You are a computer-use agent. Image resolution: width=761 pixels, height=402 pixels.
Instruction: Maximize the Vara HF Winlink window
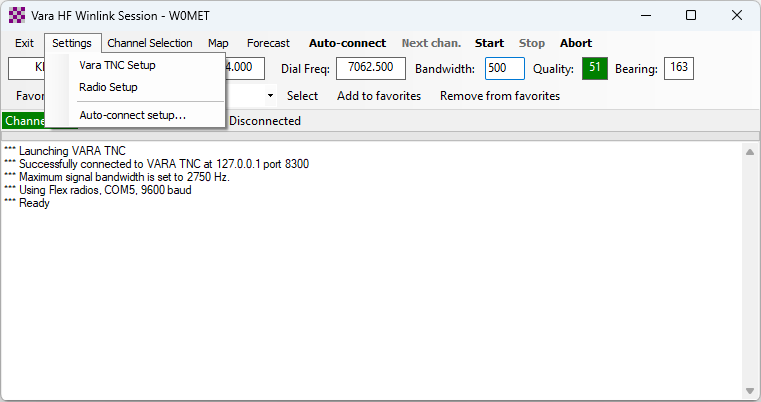click(691, 16)
